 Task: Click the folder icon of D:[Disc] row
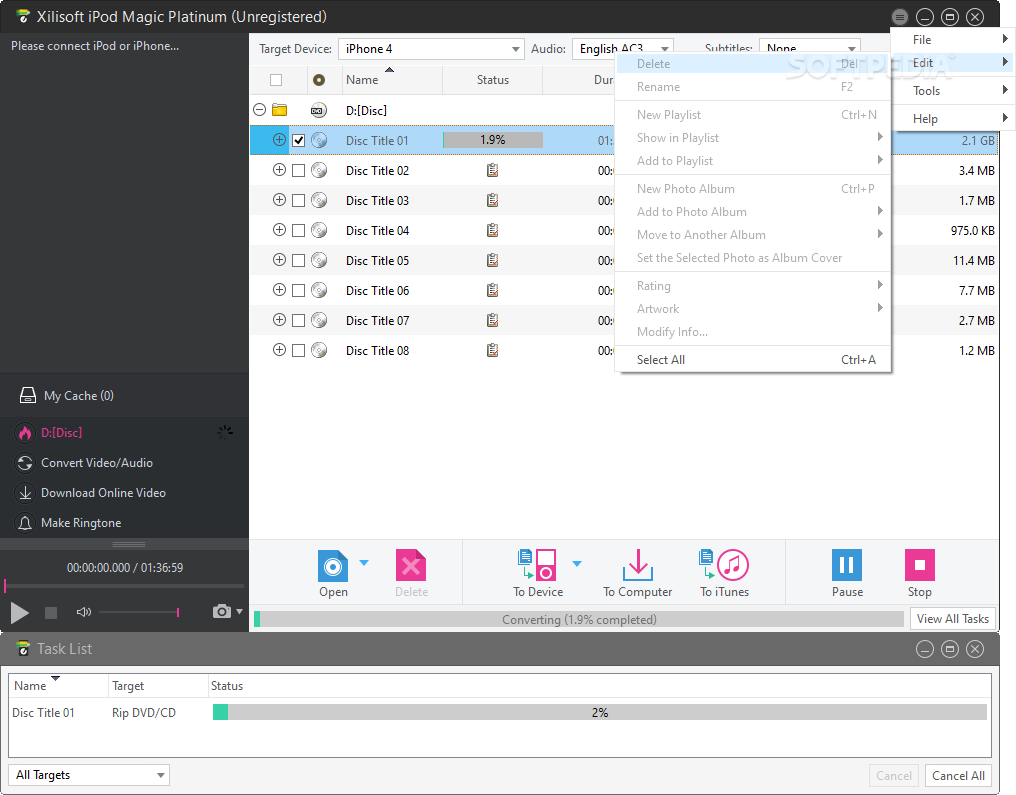tap(279, 110)
